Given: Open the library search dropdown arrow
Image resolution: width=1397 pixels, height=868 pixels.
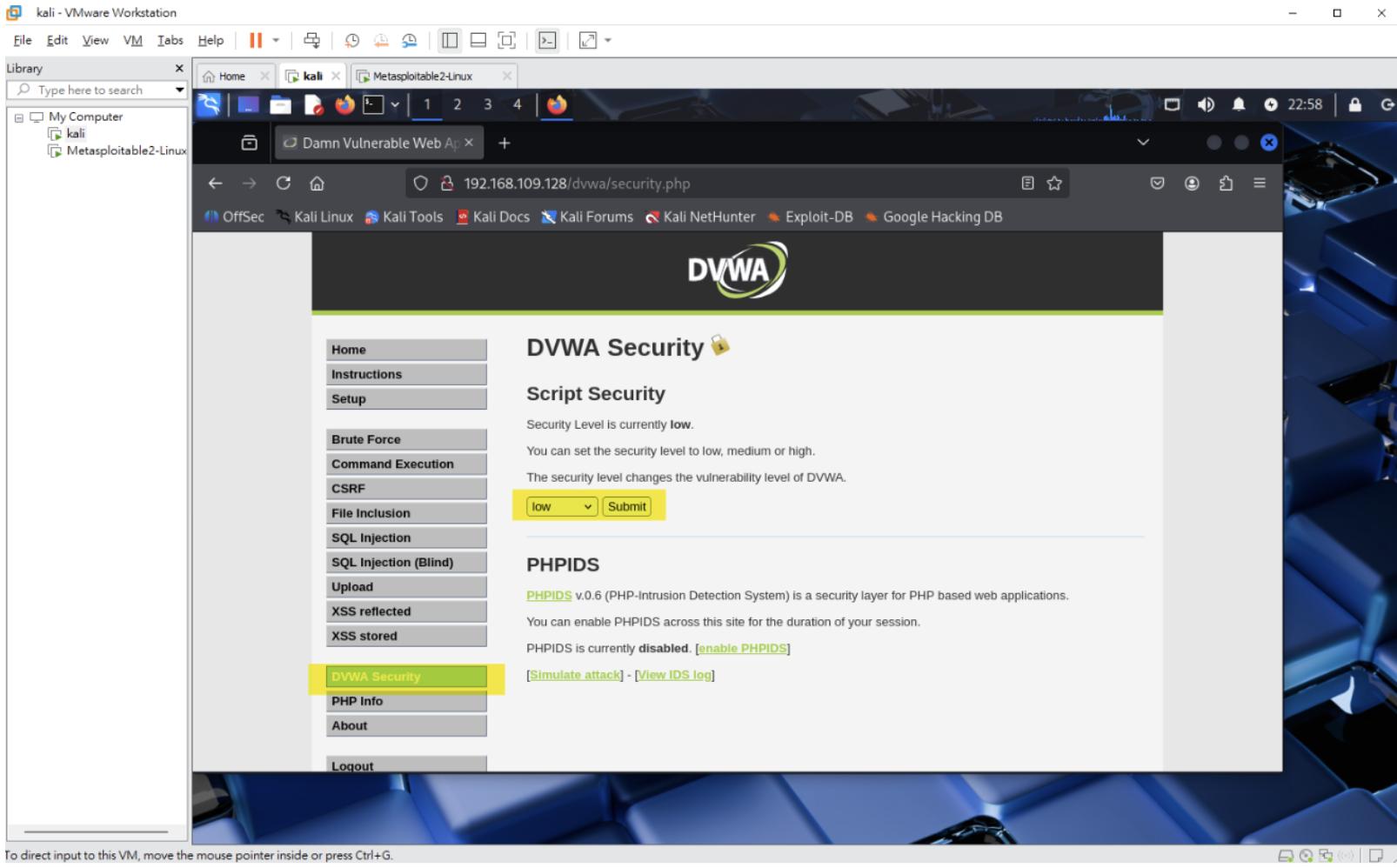Looking at the screenshot, I should point(180,90).
